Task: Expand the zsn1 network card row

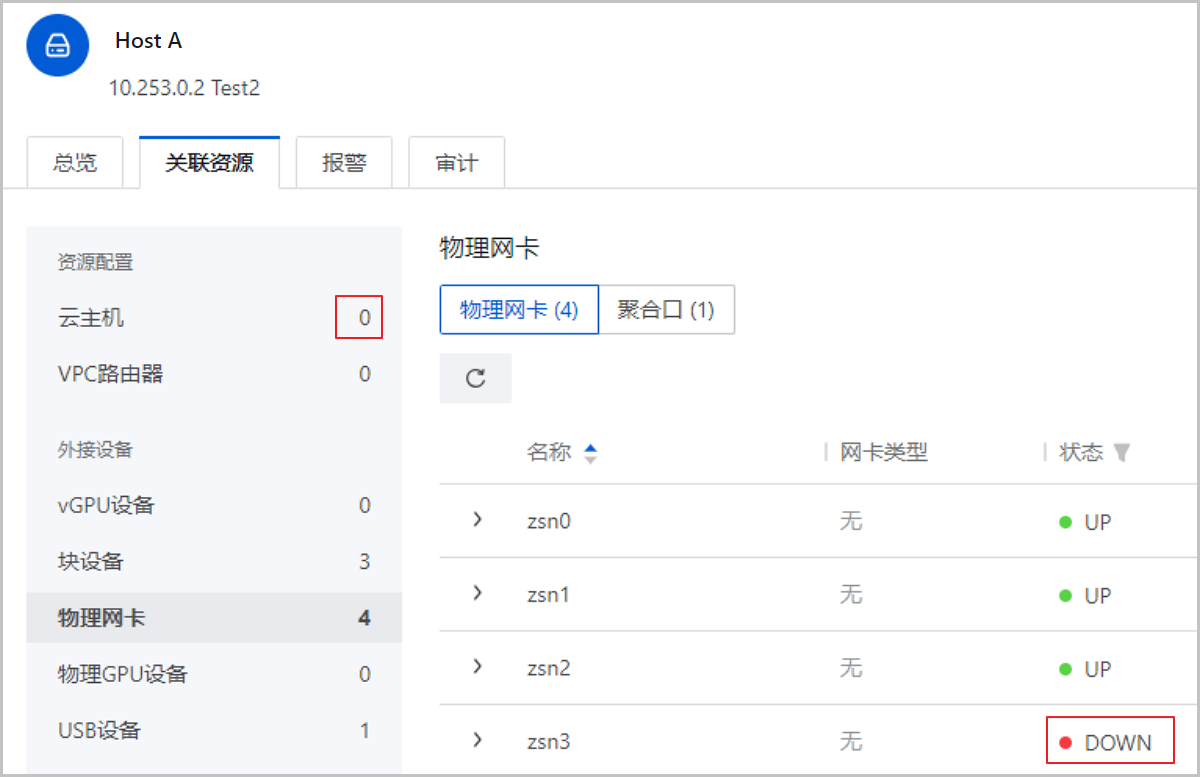Action: [477, 593]
